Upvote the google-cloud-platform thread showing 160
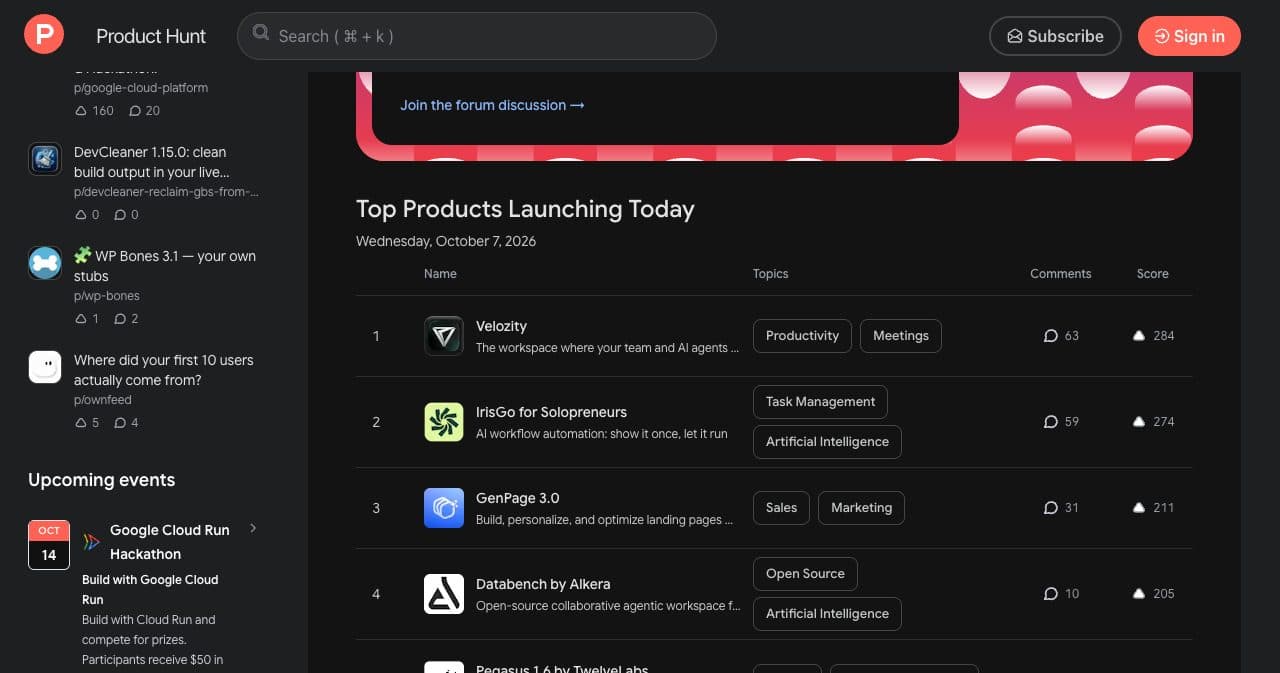 (81, 111)
